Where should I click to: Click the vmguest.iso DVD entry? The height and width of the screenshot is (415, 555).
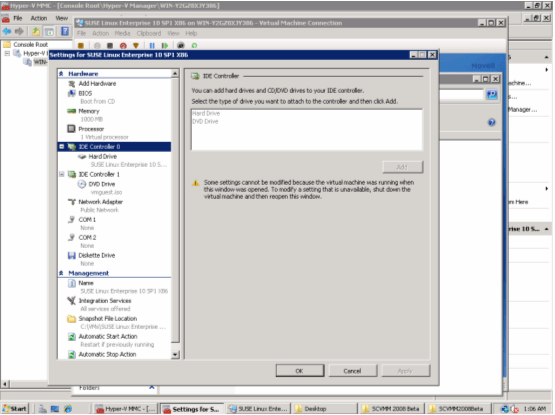pos(106,192)
